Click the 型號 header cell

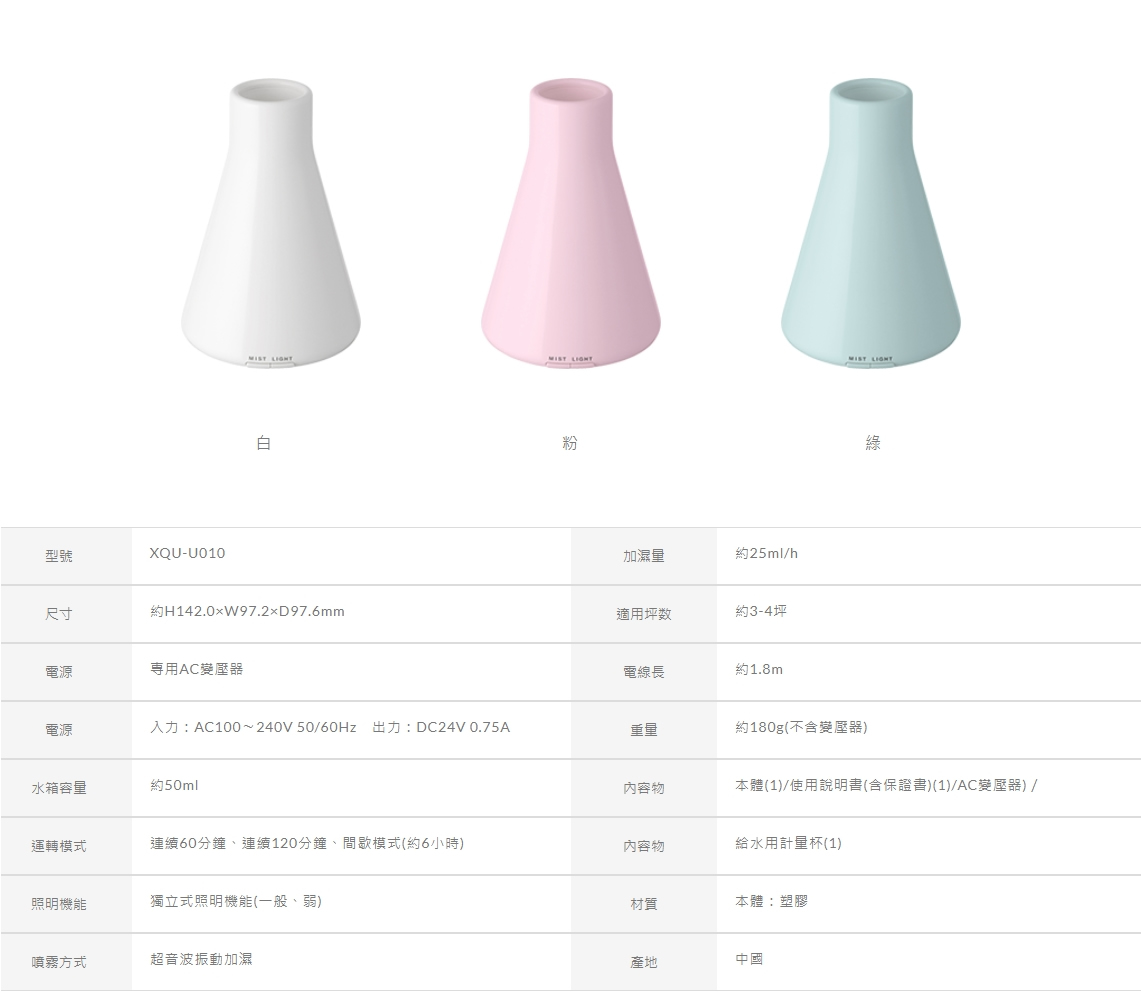66,556
